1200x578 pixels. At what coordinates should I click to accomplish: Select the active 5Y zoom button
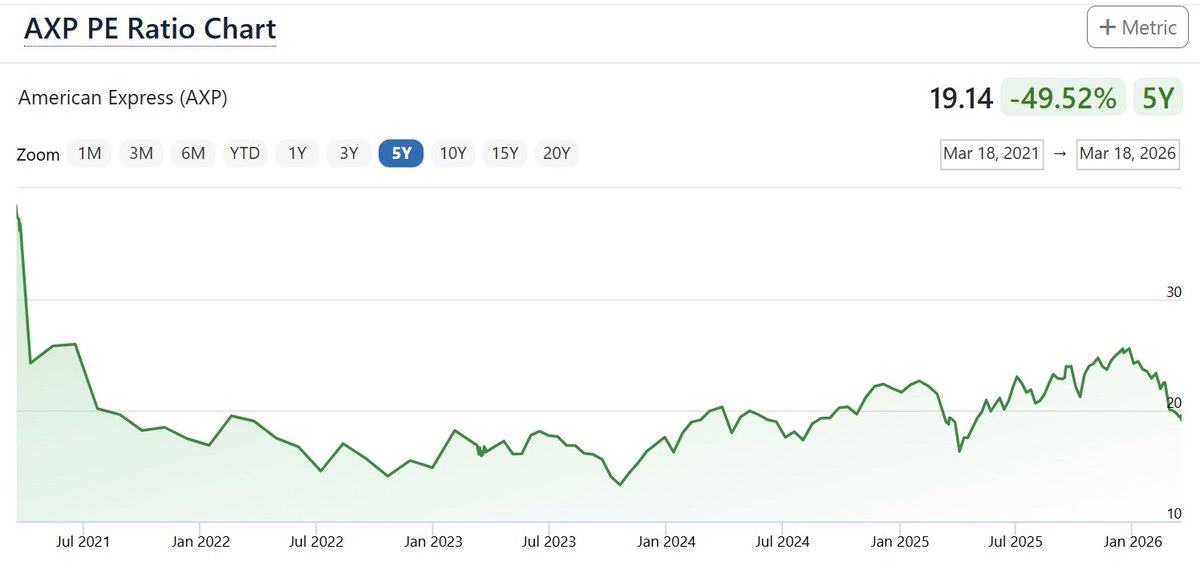[401, 153]
